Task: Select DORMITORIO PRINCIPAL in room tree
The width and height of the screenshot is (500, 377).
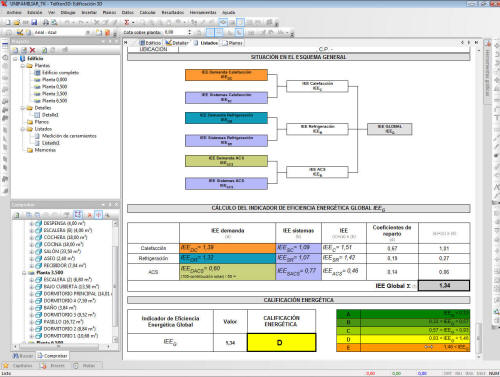Action: (x=77, y=294)
